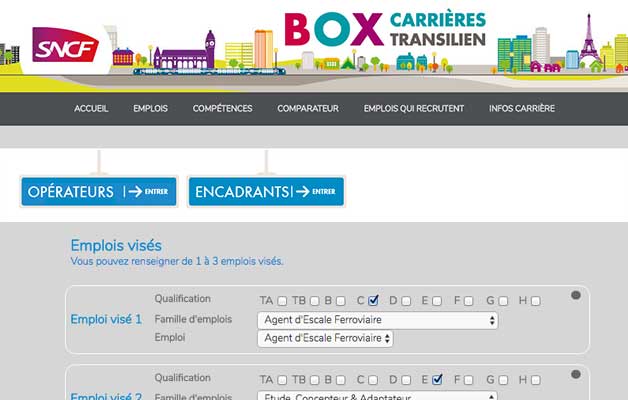628x400 pixels.
Task: Click the Emploi visé 2 label
Action: coord(106,396)
